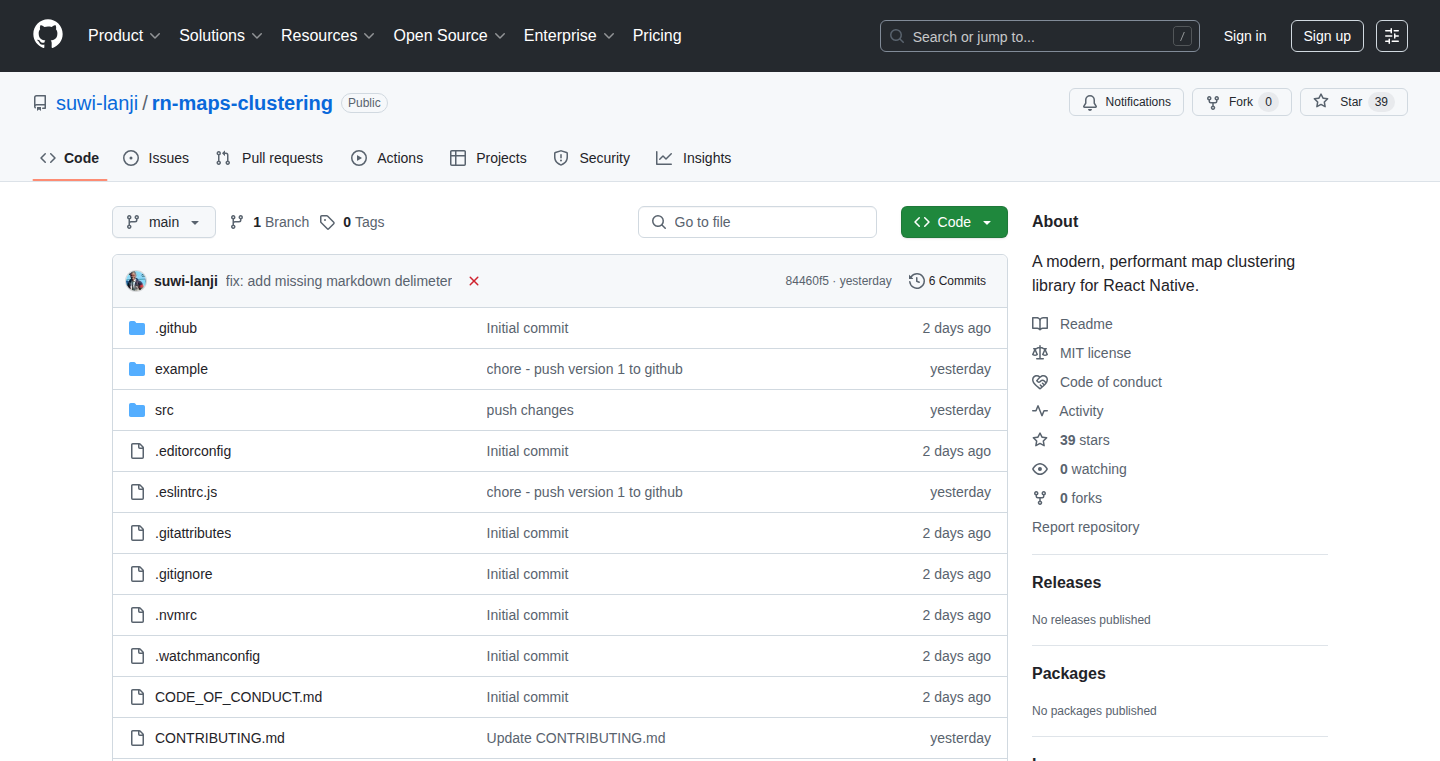
Task: Open commit message 'Update CONTRIBUTING.md'
Action: pos(576,738)
